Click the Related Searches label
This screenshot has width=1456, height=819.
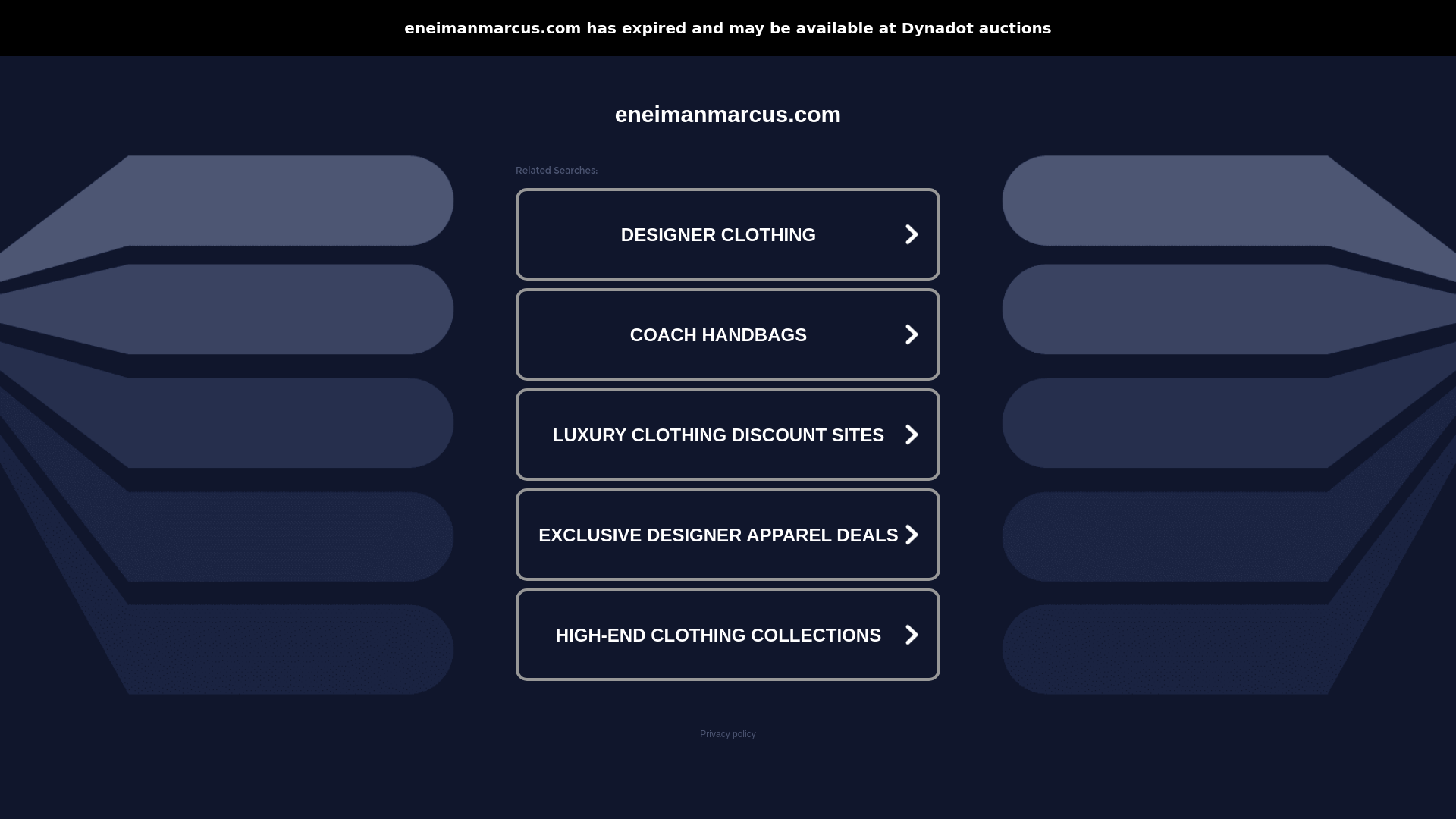point(557,171)
